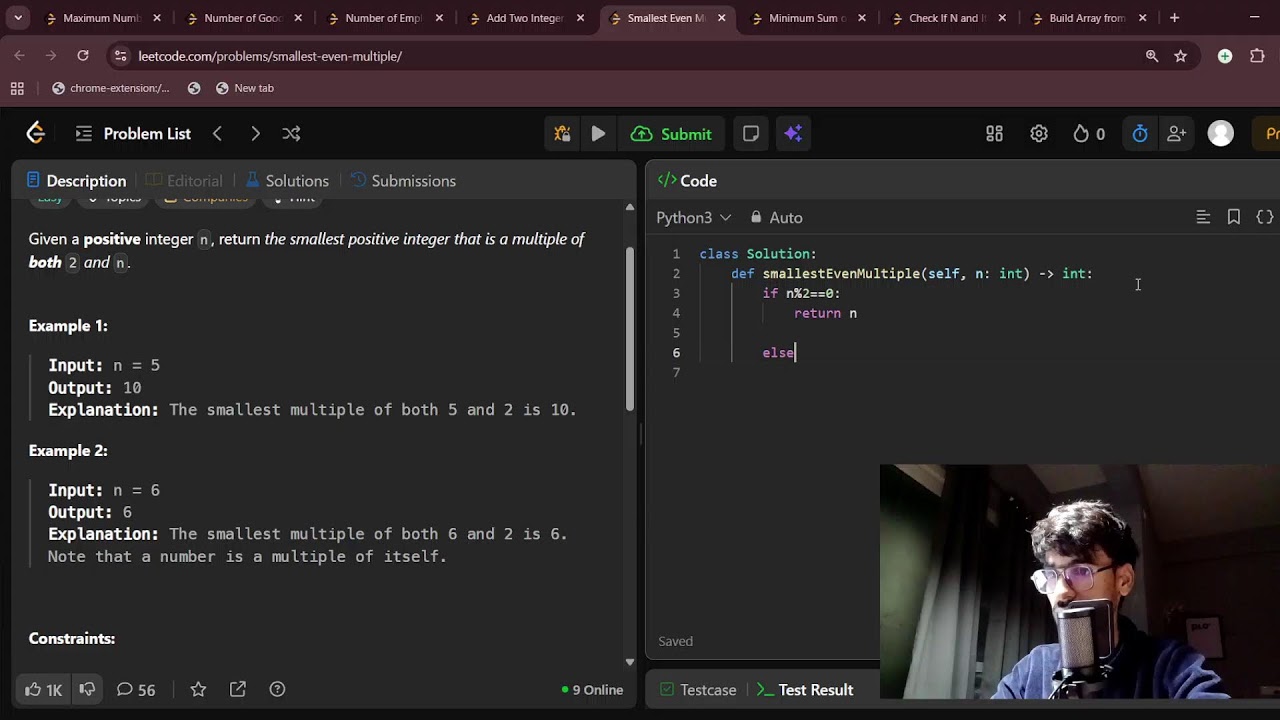Close the Number of Good browser tab
This screenshot has width=1280, height=720.
[298, 18]
